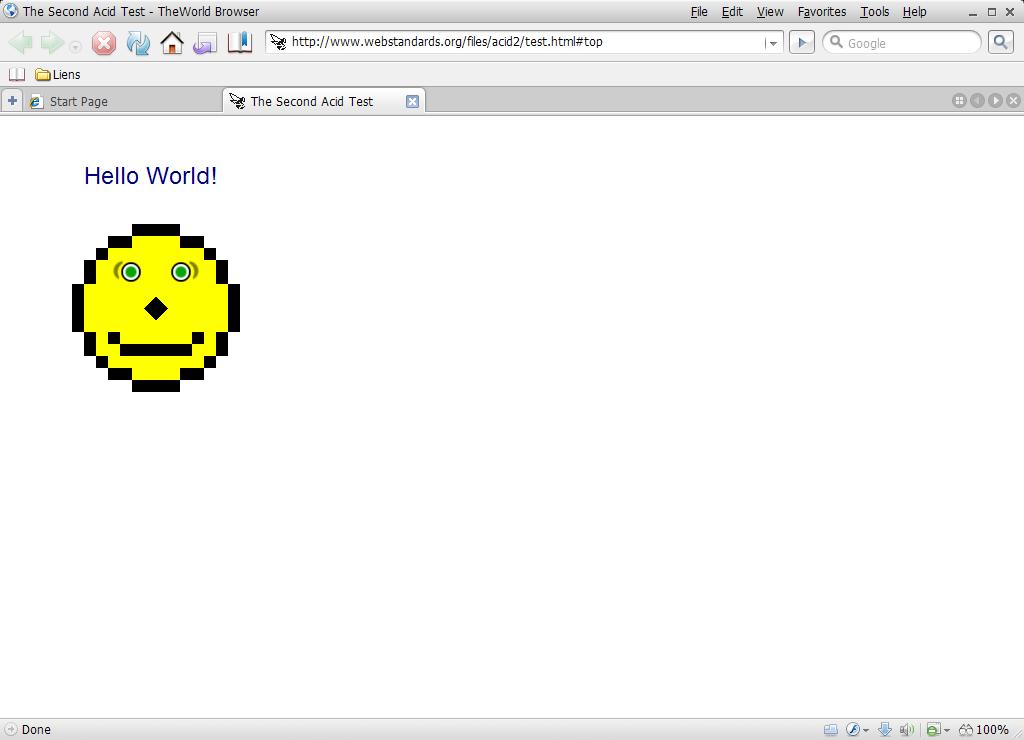Open the Favorites menu
This screenshot has height=740, width=1024.
(x=822, y=12)
